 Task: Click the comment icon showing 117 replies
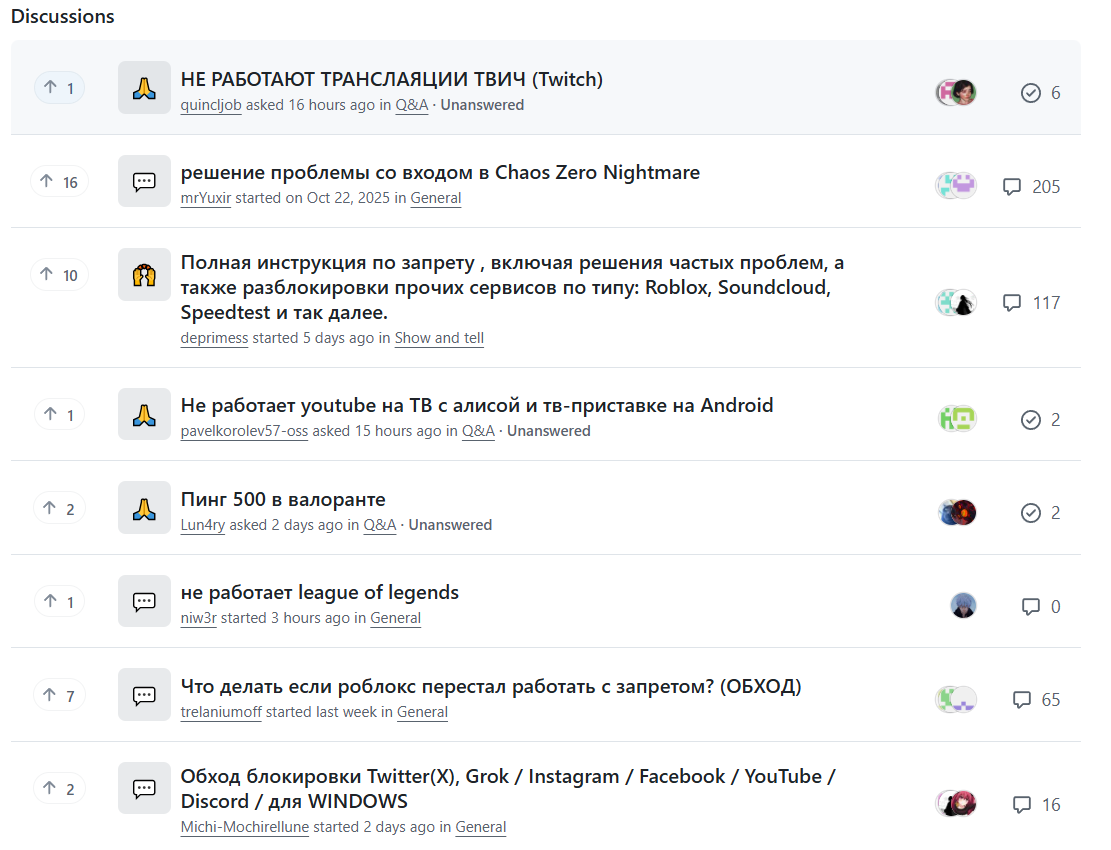(1012, 303)
